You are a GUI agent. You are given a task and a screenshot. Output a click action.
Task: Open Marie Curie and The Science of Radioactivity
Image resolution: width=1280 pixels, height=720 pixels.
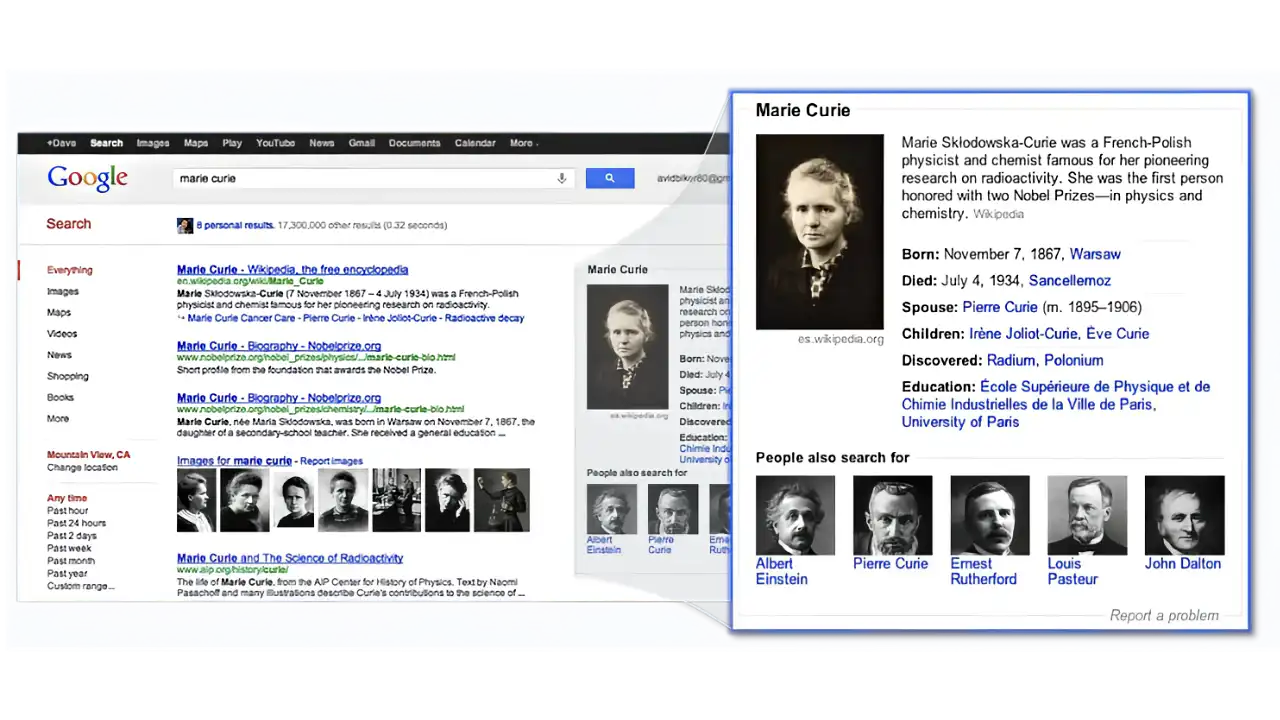coord(290,558)
